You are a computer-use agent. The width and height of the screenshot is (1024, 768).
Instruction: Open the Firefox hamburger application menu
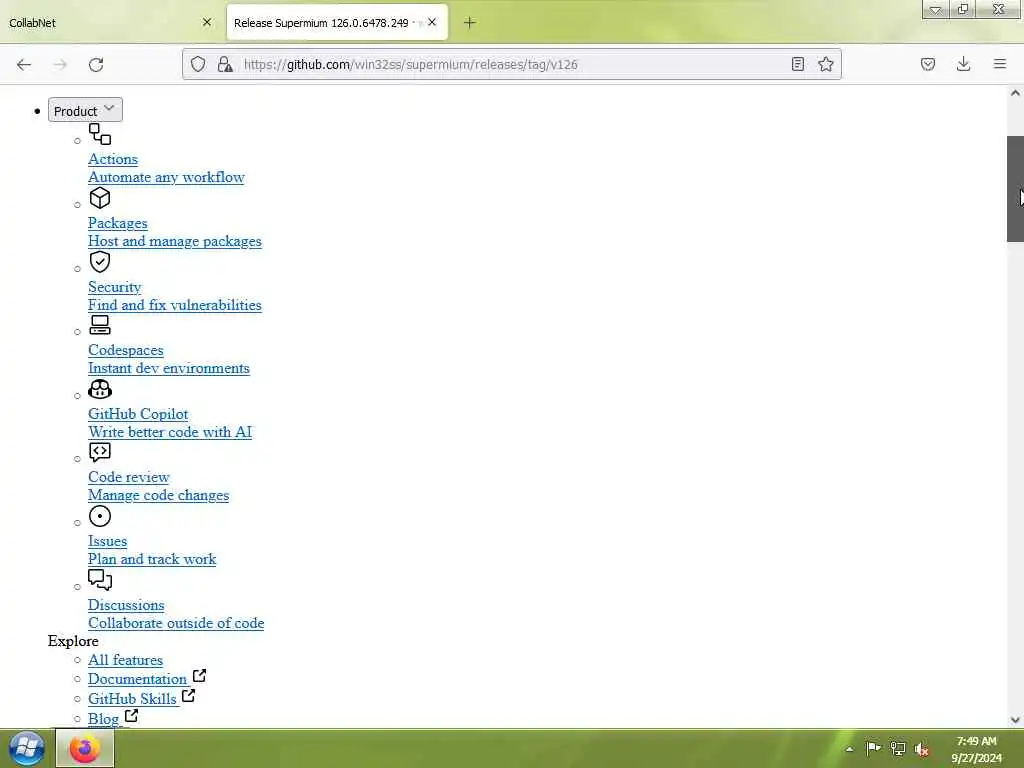1000,64
